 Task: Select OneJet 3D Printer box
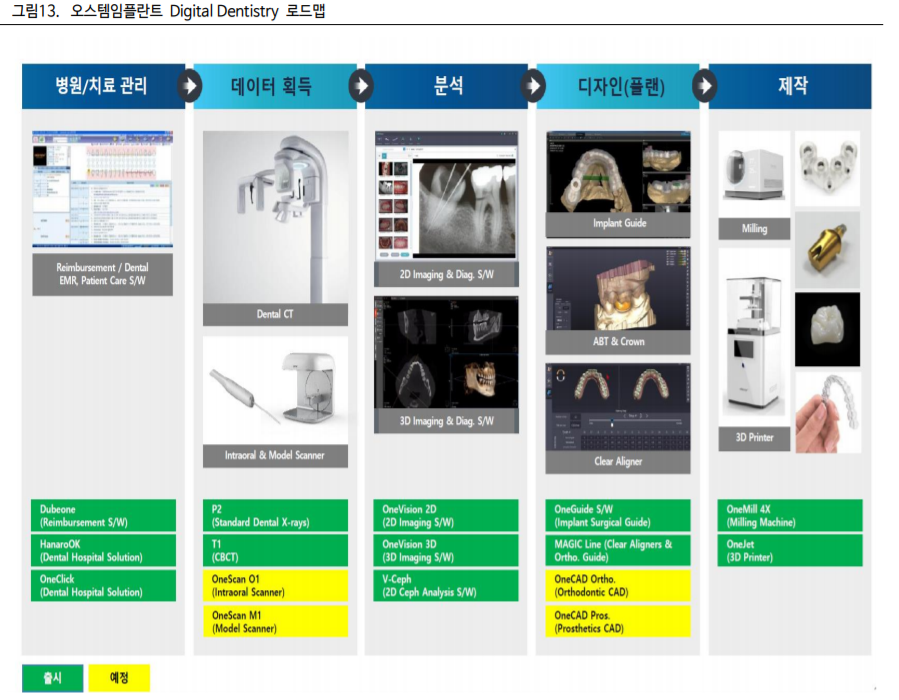[790, 550]
